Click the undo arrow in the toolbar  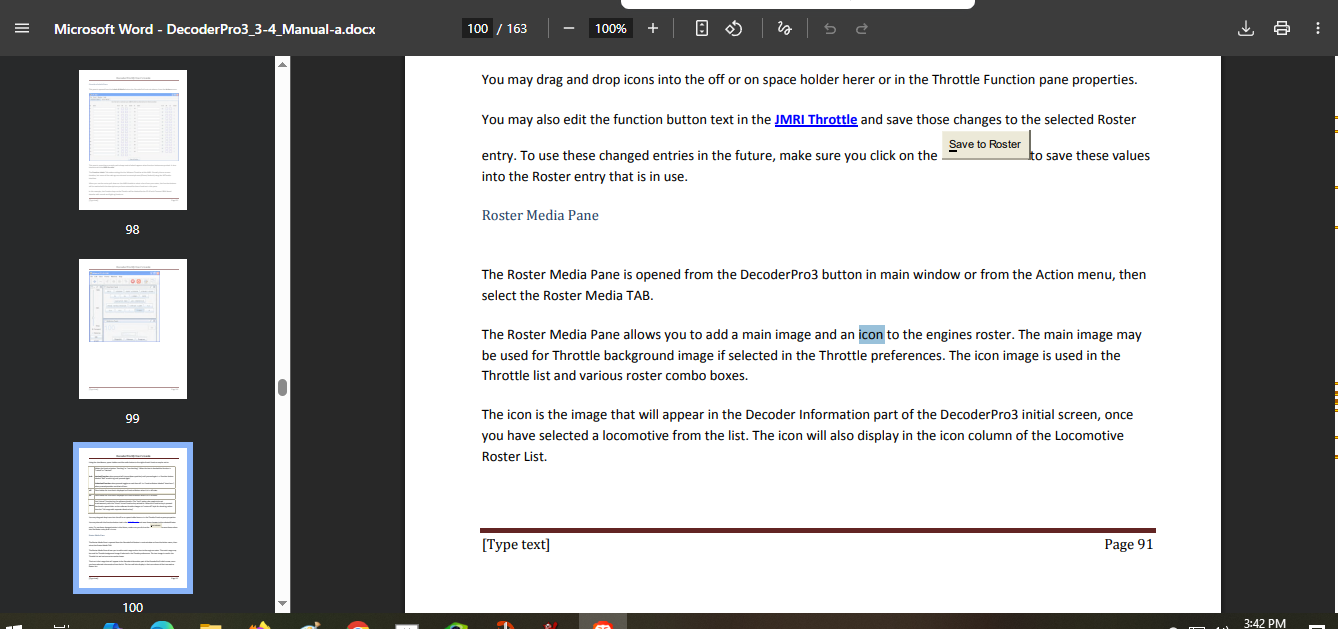tap(829, 29)
